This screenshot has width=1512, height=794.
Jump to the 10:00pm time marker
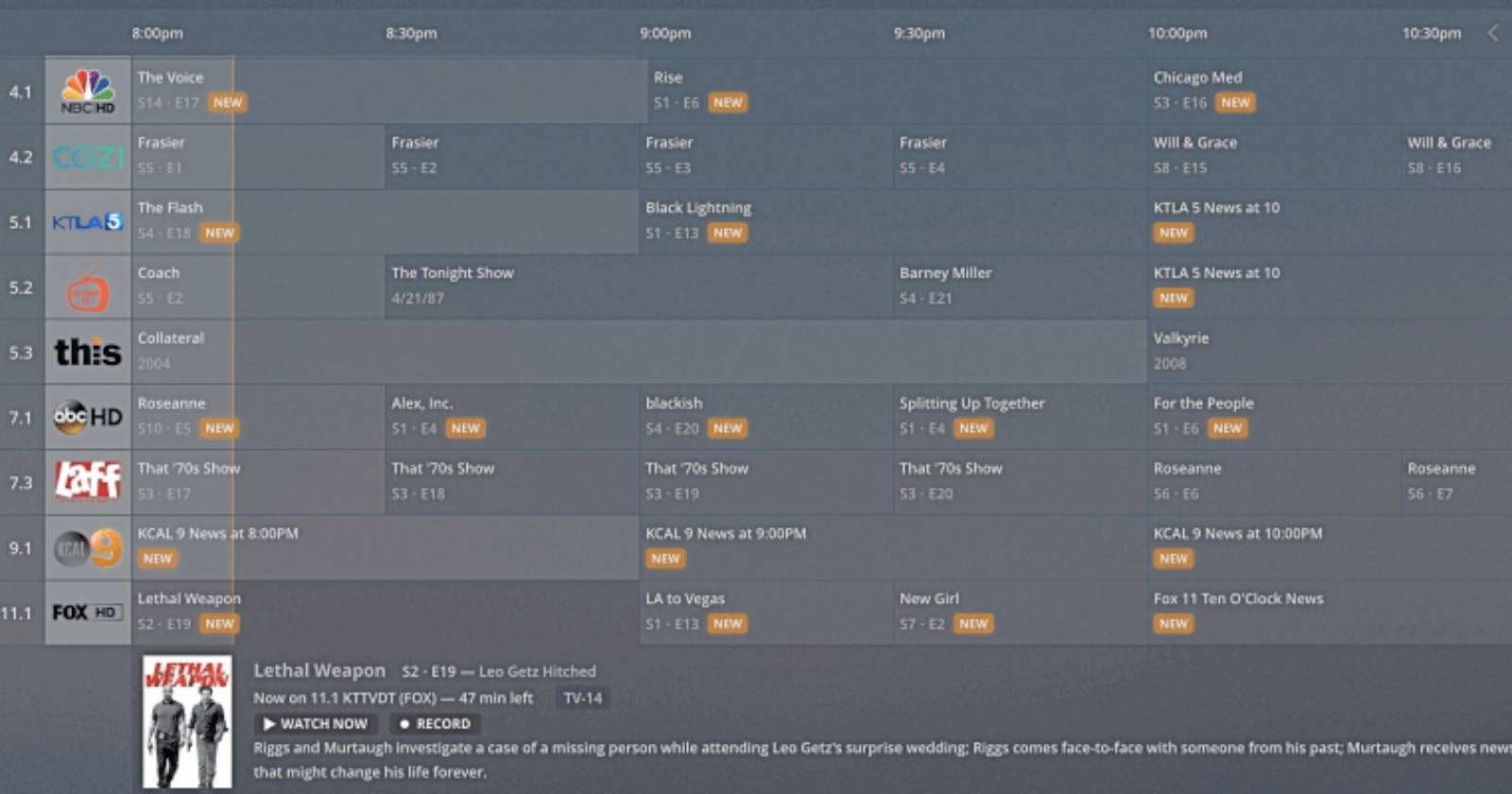click(1177, 33)
